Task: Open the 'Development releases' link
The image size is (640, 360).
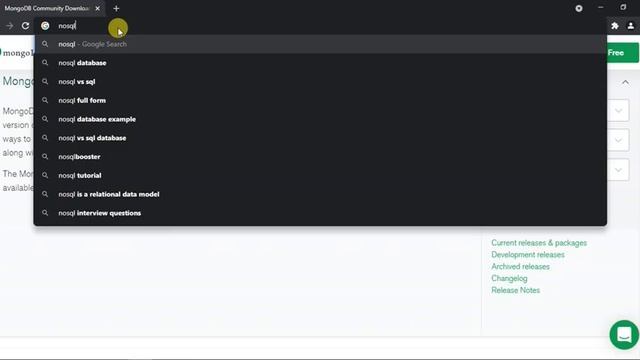Action: coord(528,255)
